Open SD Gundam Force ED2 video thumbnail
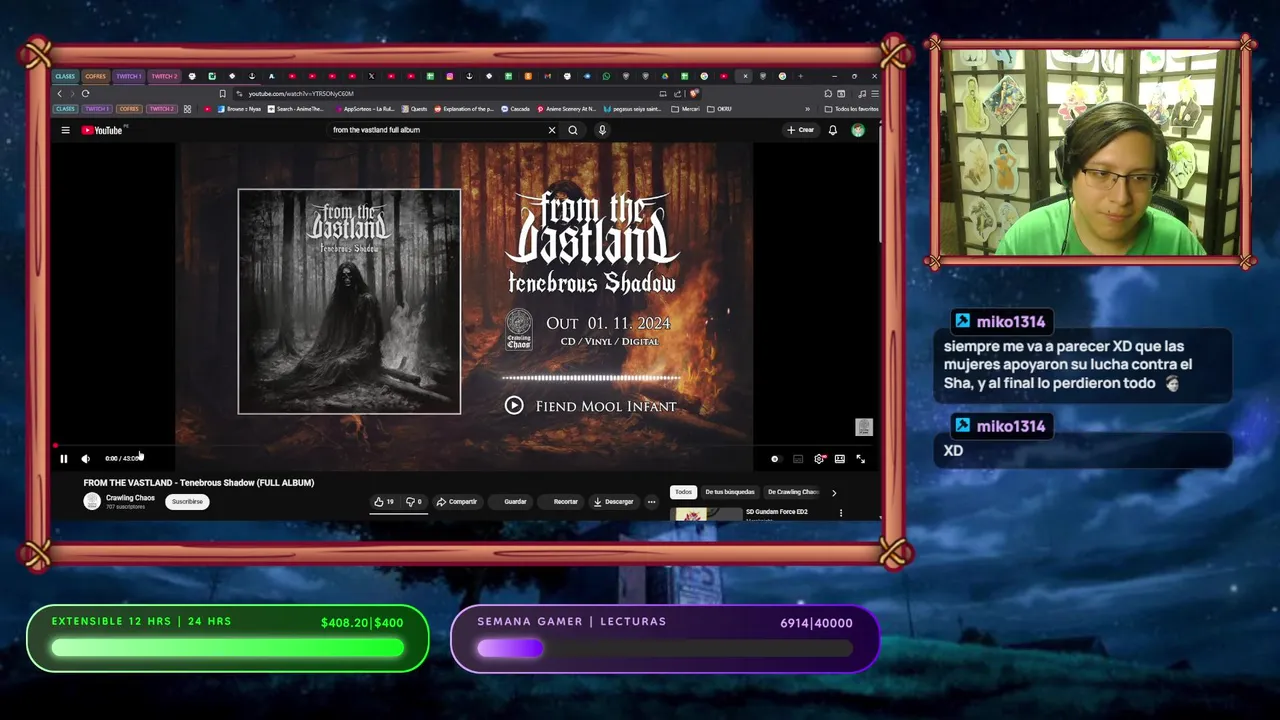 pos(706,514)
